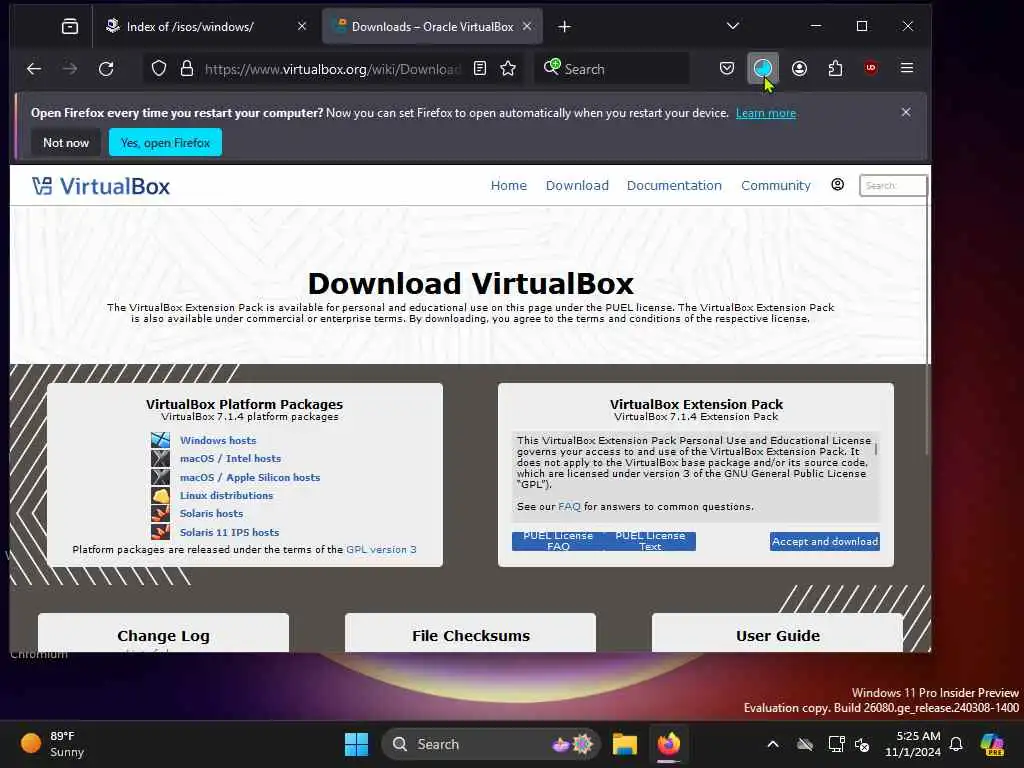Click the Windows taskbar Search box

[491, 744]
